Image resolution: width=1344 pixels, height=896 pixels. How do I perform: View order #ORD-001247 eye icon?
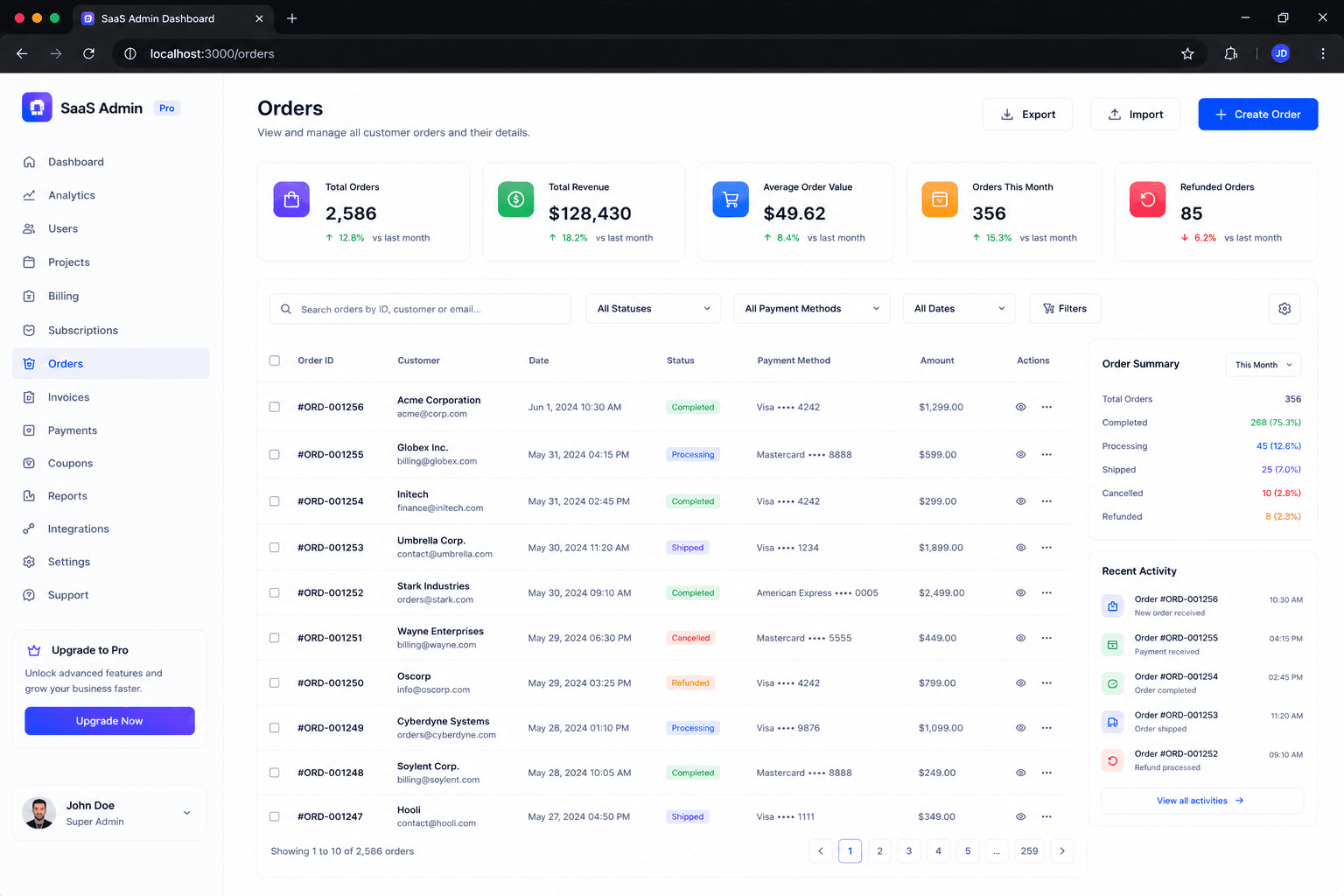[1020, 816]
